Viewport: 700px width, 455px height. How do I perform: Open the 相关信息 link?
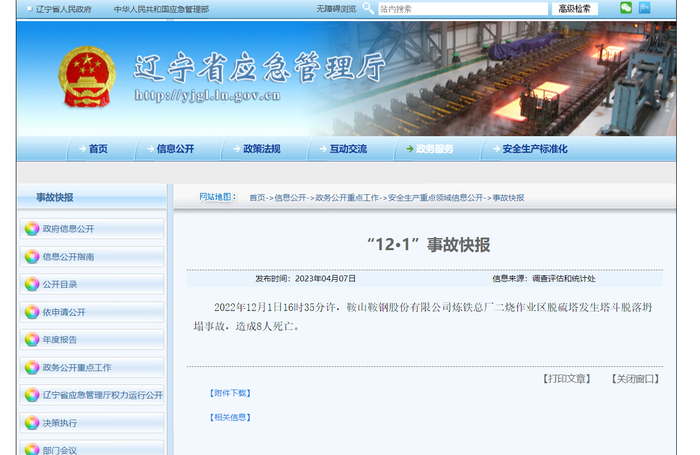(x=230, y=417)
